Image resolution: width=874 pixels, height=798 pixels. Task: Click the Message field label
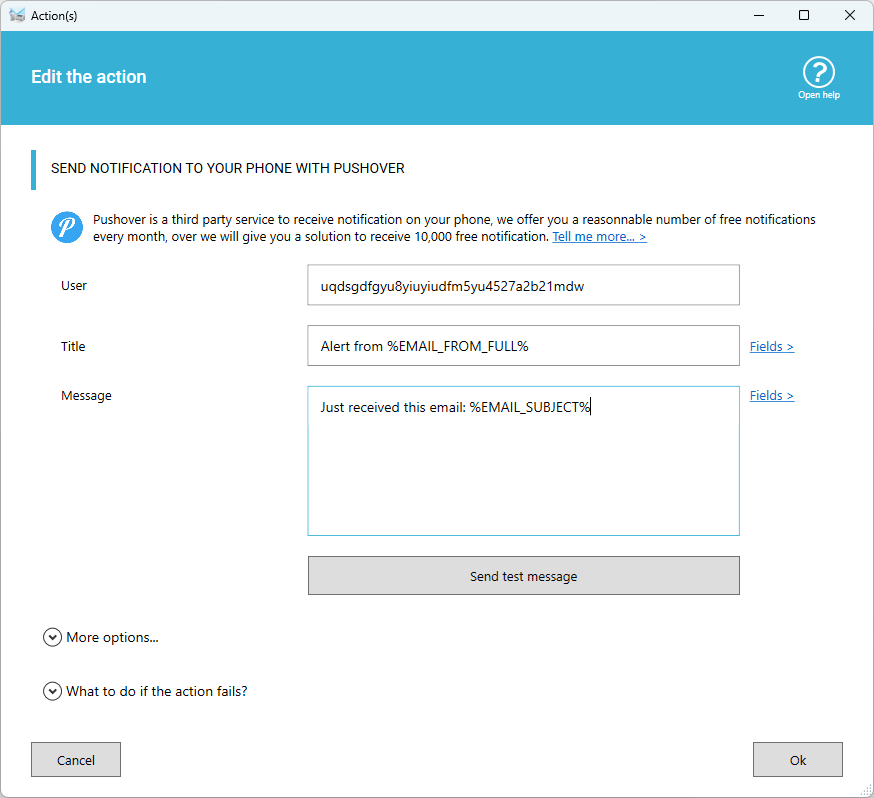(x=86, y=396)
